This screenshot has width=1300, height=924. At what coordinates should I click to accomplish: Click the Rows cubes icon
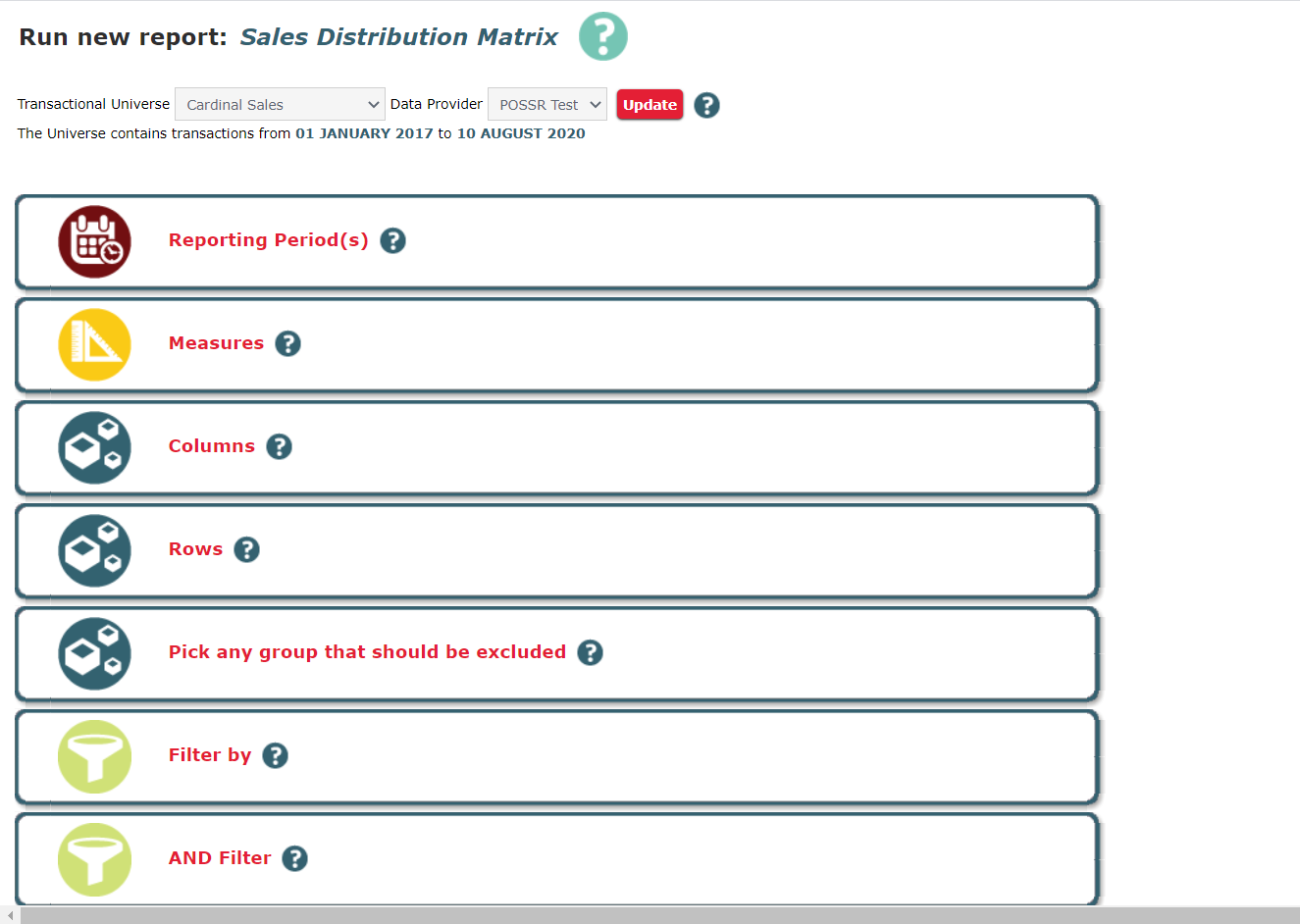pos(94,550)
